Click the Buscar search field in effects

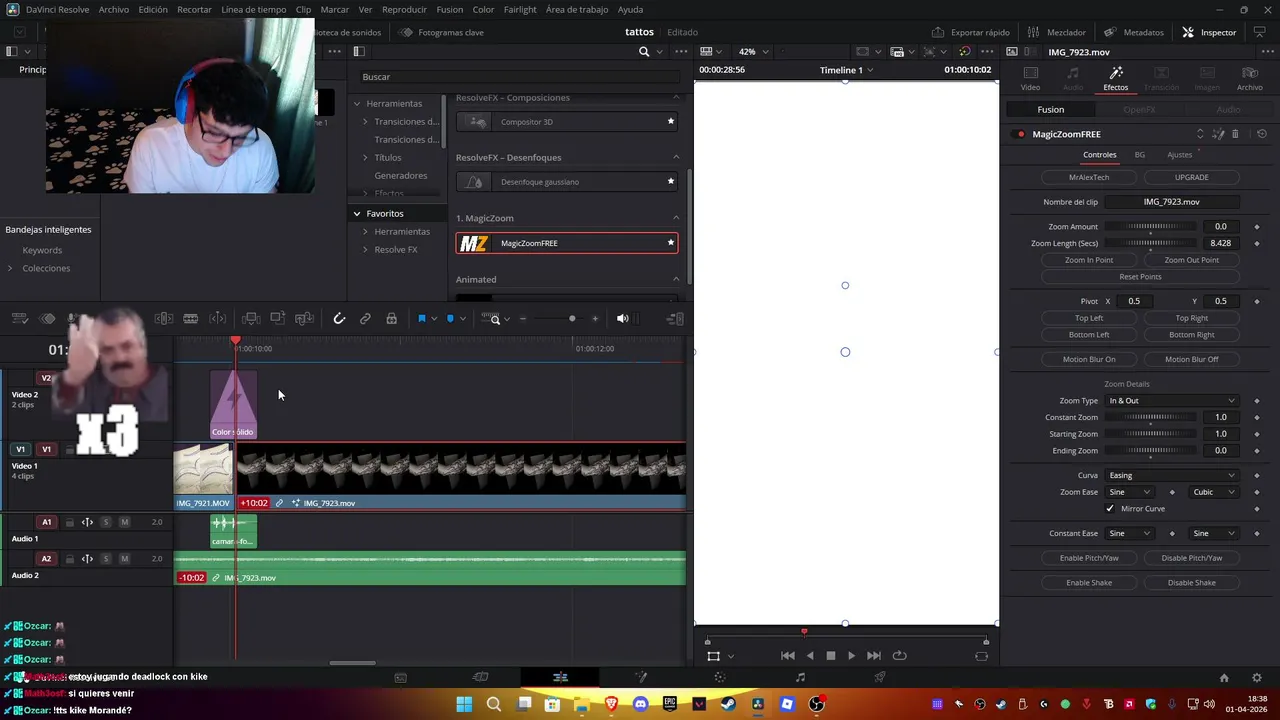click(520, 77)
